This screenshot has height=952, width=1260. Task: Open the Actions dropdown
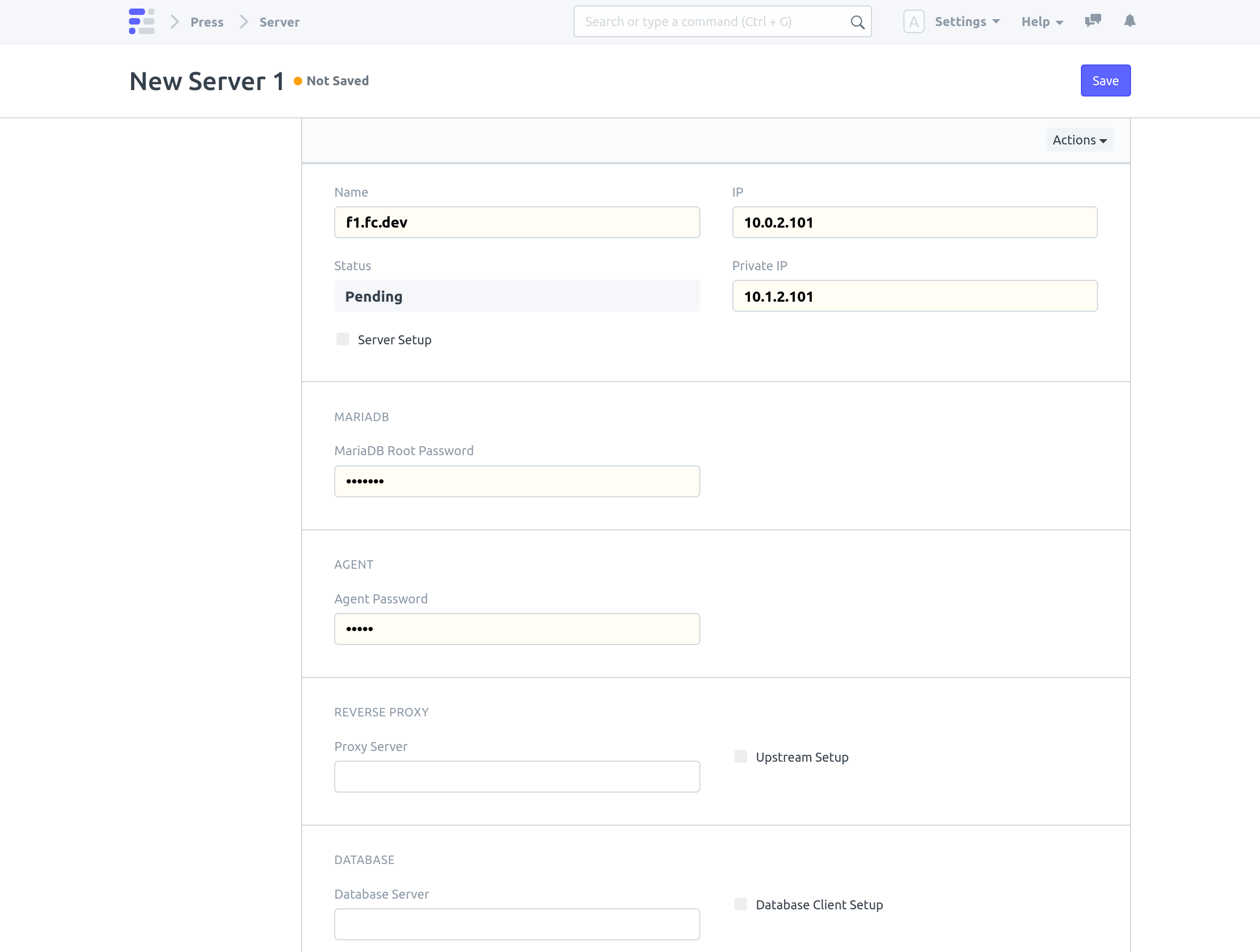pyautogui.click(x=1079, y=140)
